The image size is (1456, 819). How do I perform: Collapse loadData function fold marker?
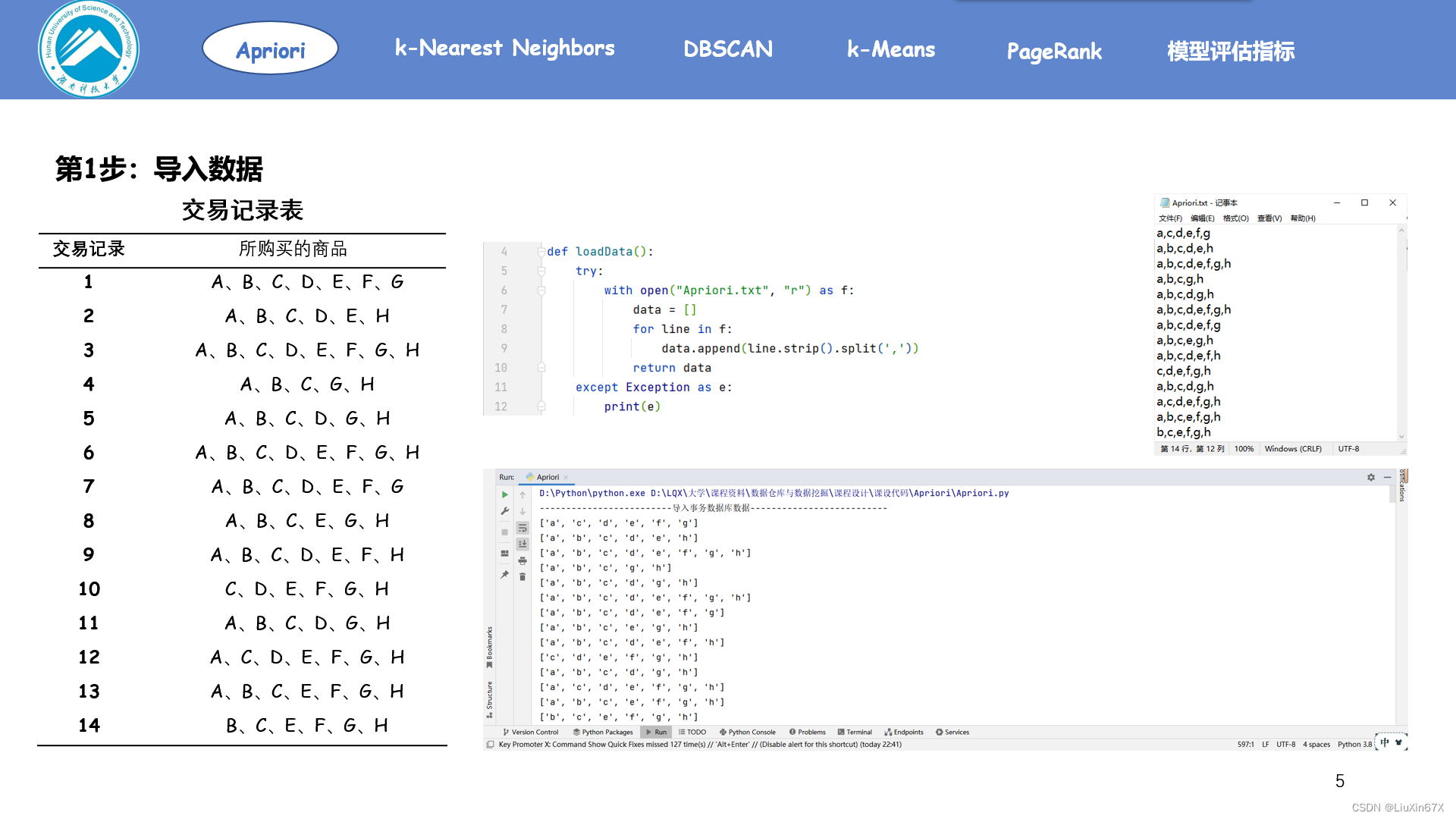pyautogui.click(x=541, y=252)
